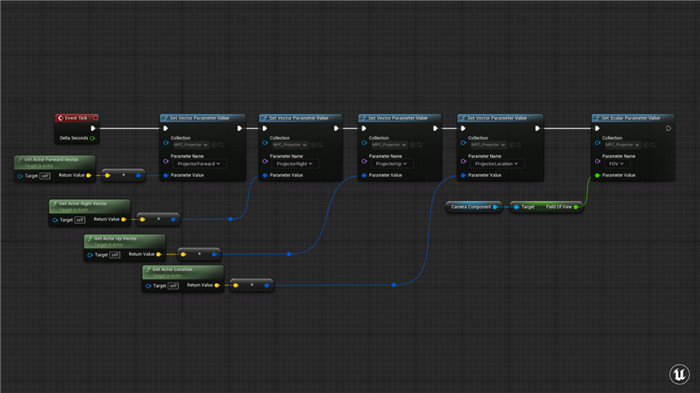
Task: Open the ProjectorForward parameter name dropdown
Action: (199, 164)
